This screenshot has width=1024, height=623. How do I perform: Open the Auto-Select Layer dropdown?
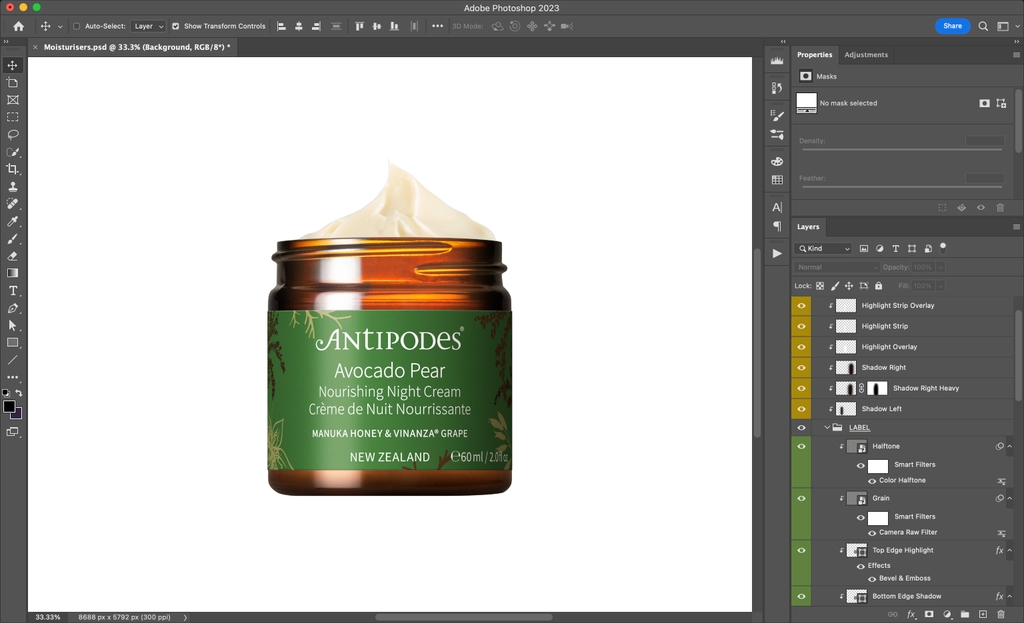tap(148, 26)
